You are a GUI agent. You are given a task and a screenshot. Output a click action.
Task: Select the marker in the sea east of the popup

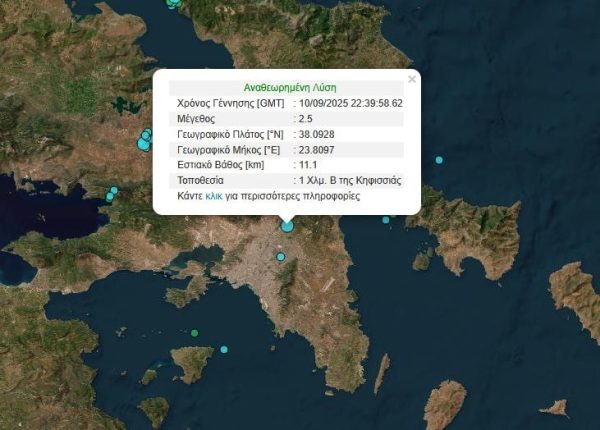(x=438, y=160)
